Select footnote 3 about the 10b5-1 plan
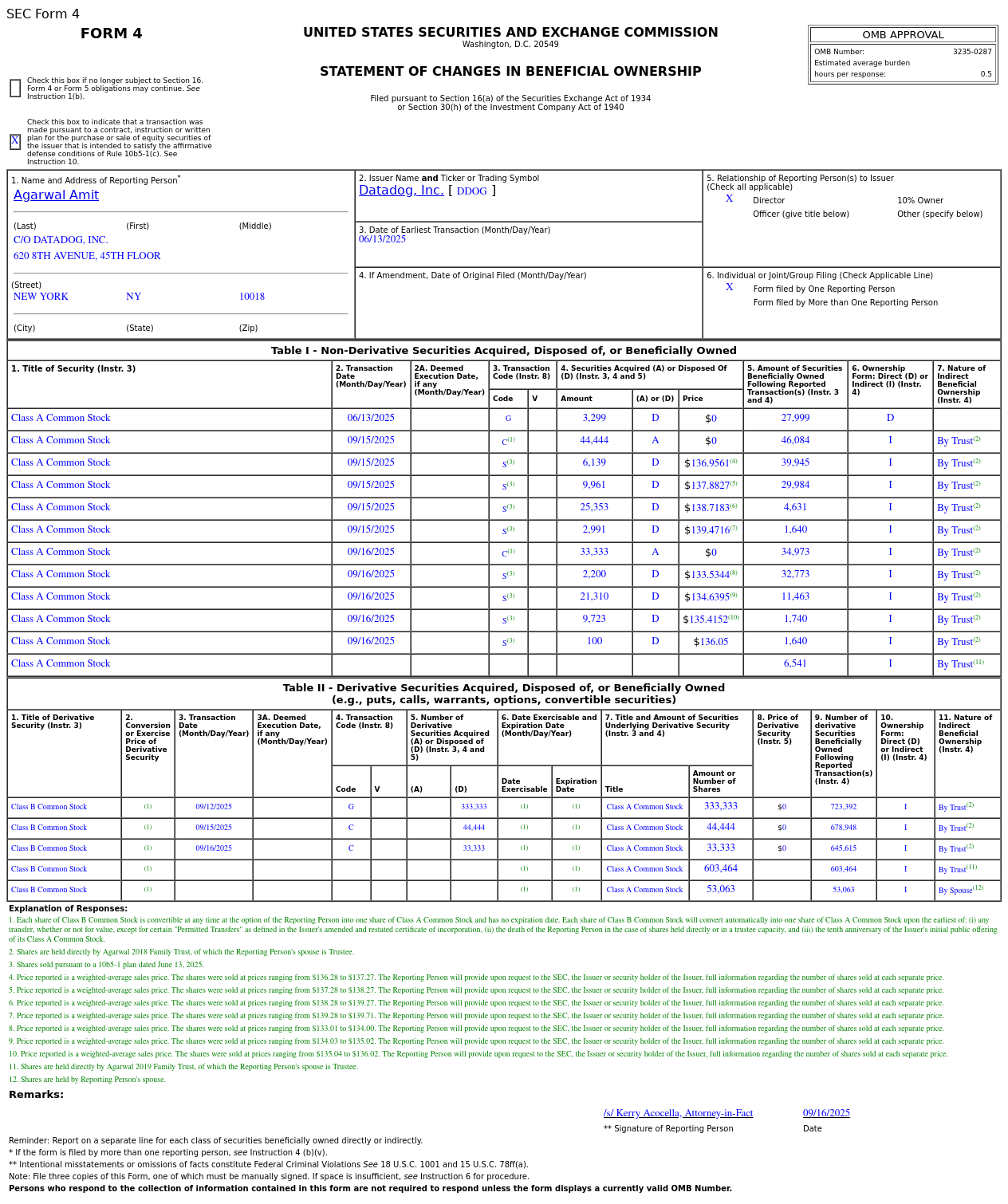Image resolution: width=1008 pixels, height=1204 pixels. point(106,965)
